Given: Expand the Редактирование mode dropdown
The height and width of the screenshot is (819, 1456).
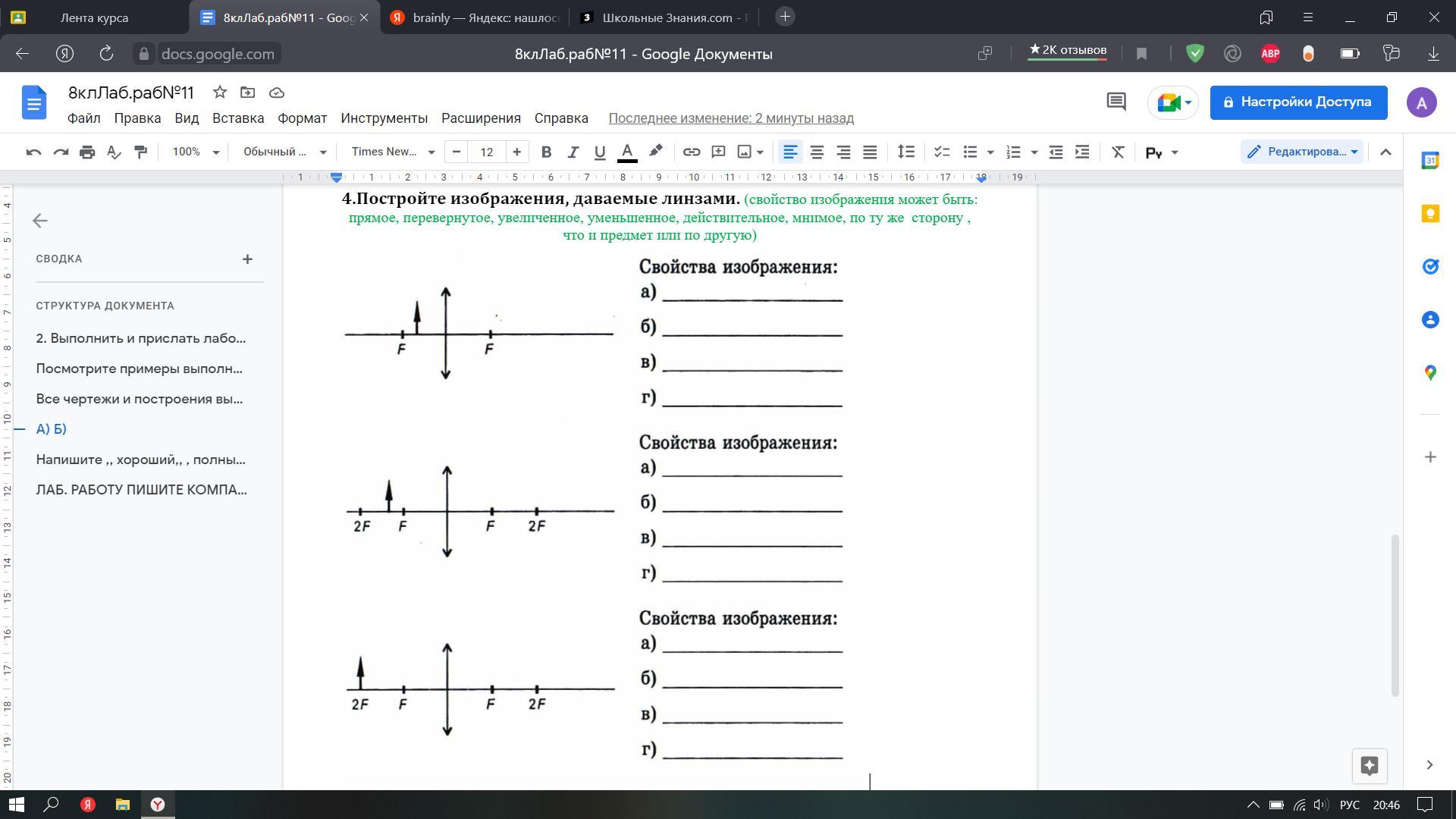Looking at the screenshot, I should (1302, 152).
